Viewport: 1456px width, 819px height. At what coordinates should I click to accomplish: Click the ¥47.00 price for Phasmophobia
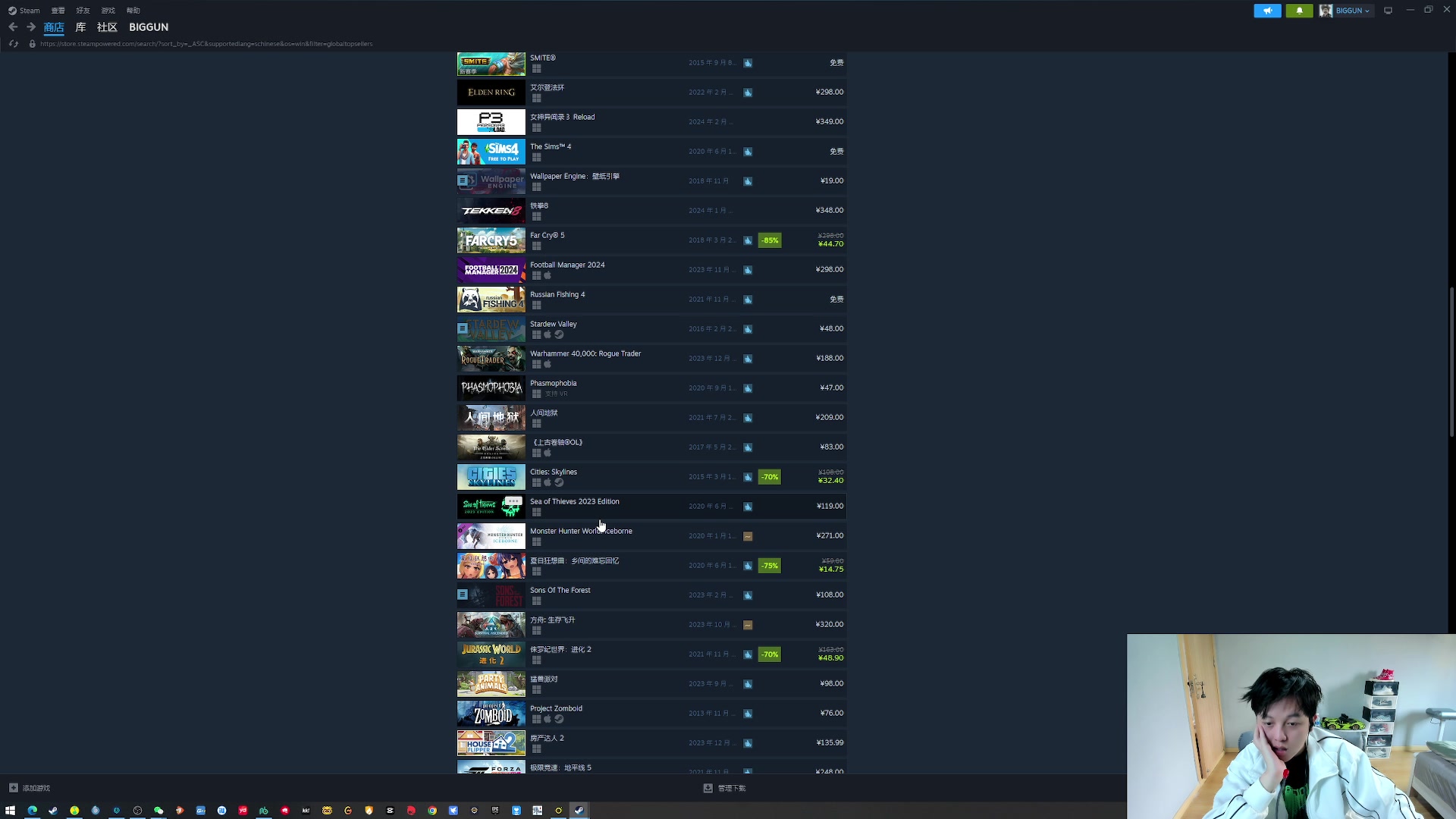pos(831,388)
